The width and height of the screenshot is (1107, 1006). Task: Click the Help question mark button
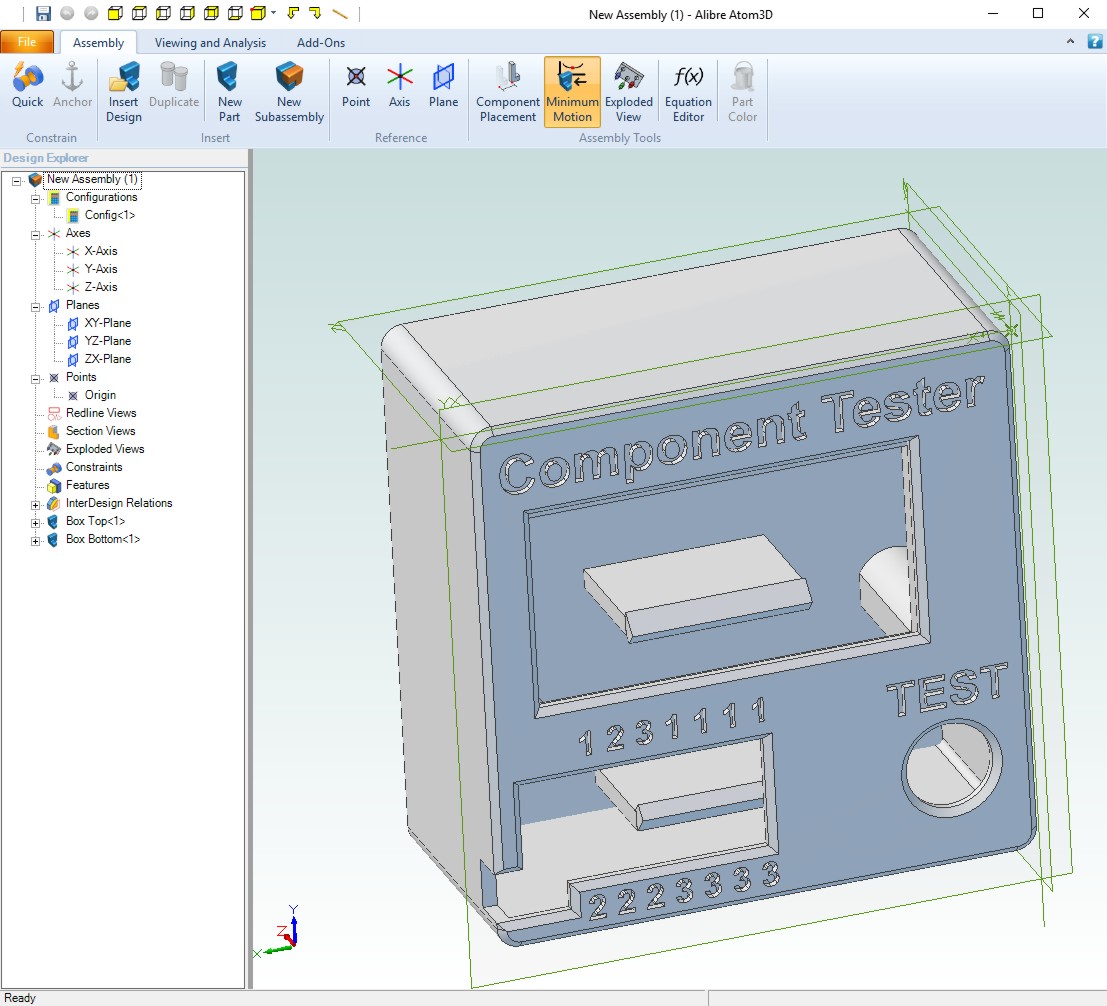pos(1093,42)
